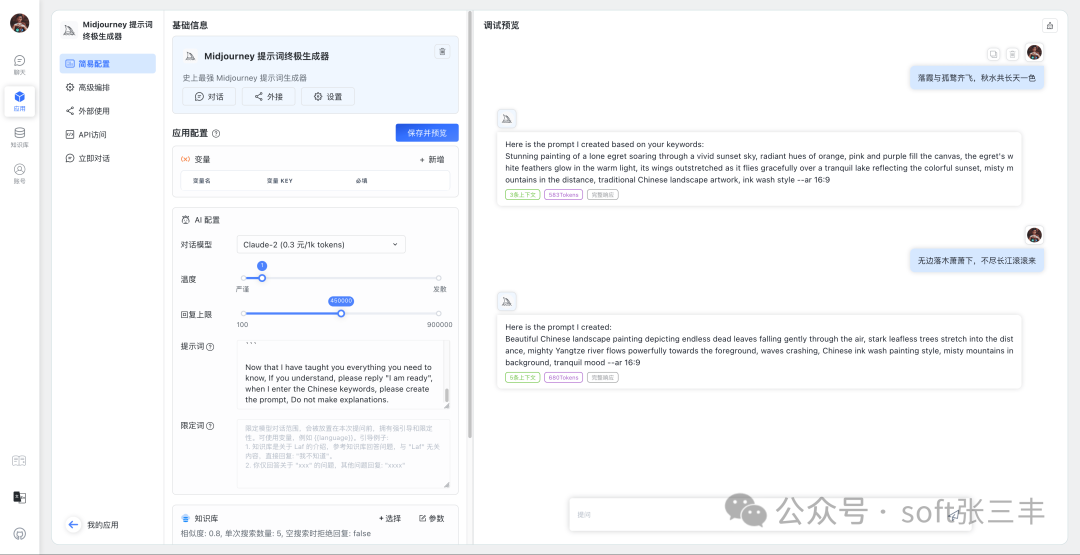This screenshot has width=1080, height=555.
Task: Click the 史上最强 Midjourney 提示词生成器 description
Action: (245, 78)
